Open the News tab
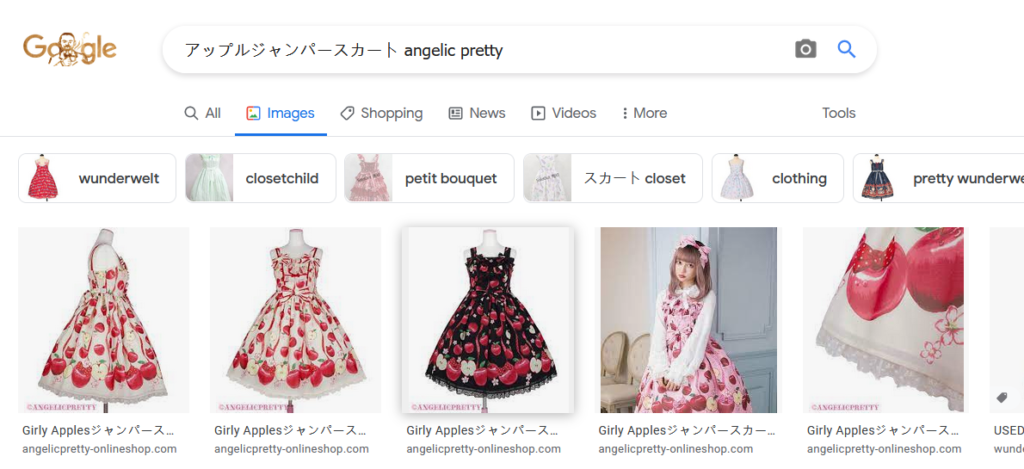The image size is (1024, 469). [x=477, y=113]
